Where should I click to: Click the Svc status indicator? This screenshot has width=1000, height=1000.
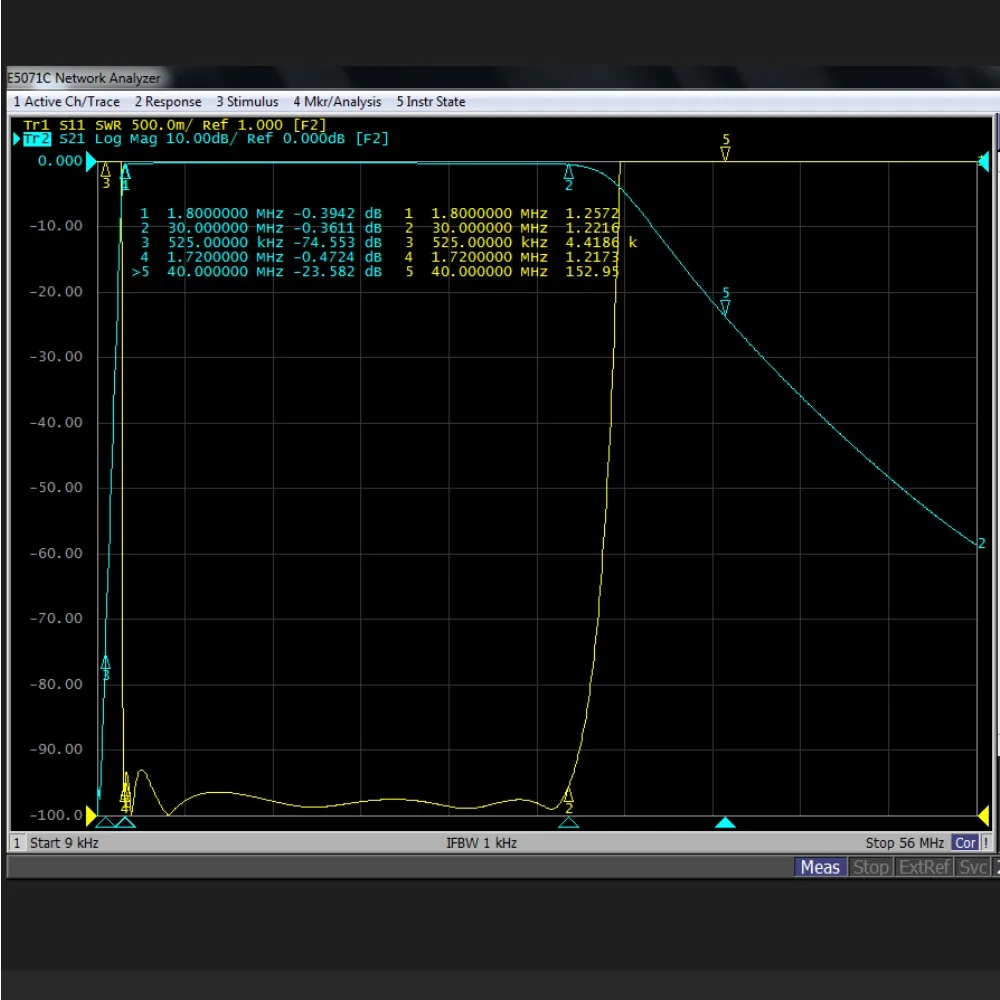click(973, 867)
